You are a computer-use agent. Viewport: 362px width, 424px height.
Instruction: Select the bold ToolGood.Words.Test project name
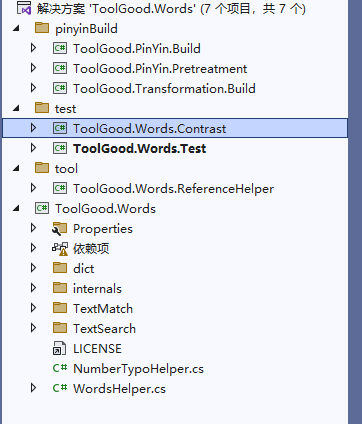[x=139, y=149]
